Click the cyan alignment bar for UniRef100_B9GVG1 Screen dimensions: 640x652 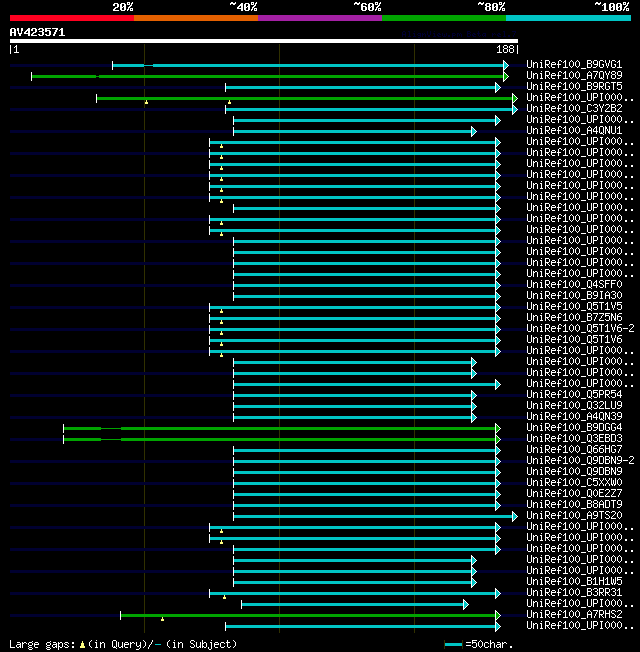[310, 65]
